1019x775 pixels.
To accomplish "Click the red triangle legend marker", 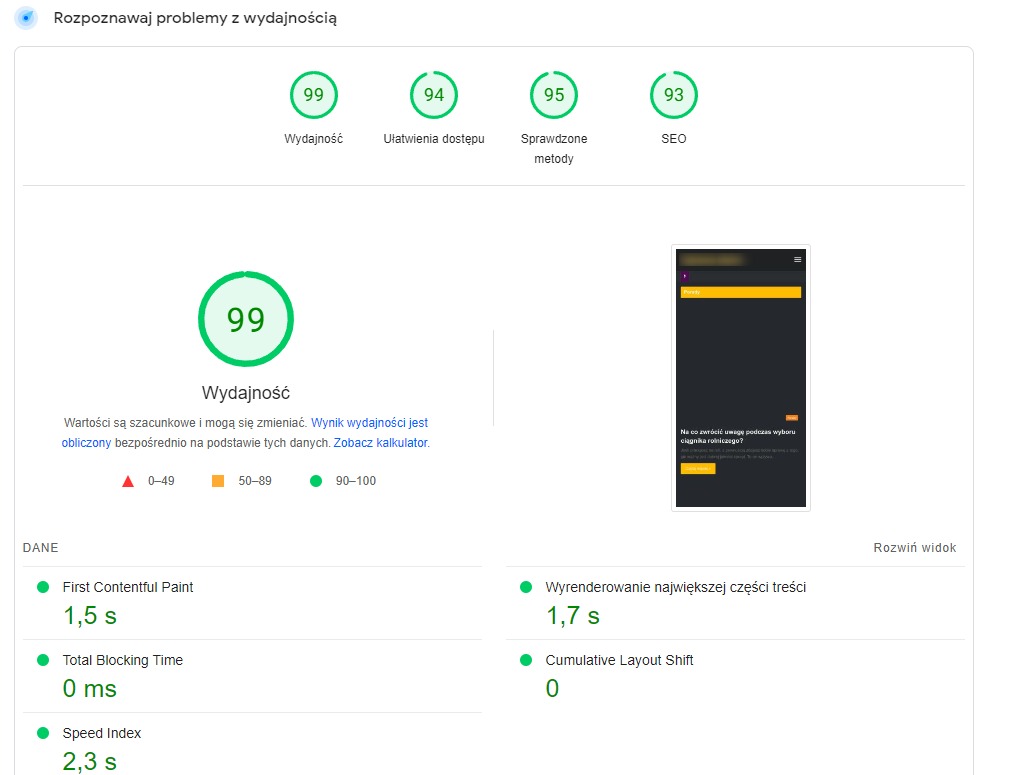I will pyautogui.click(x=128, y=480).
